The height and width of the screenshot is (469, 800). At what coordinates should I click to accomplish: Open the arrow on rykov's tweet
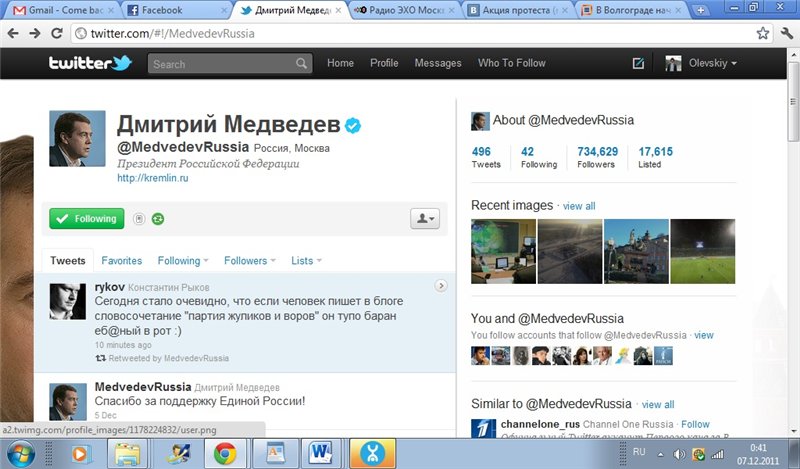(441, 286)
